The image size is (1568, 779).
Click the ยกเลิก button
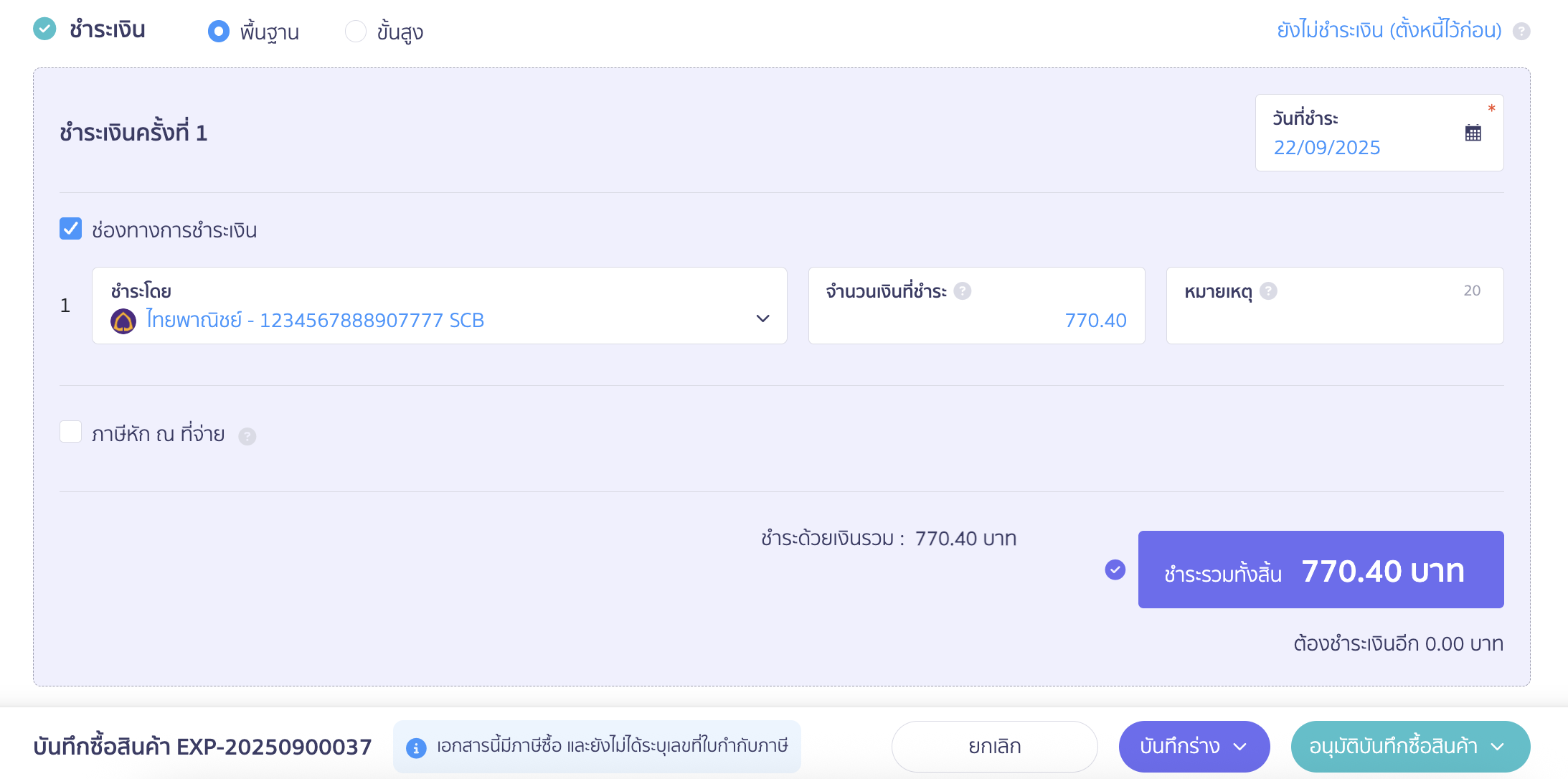pos(994,747)
